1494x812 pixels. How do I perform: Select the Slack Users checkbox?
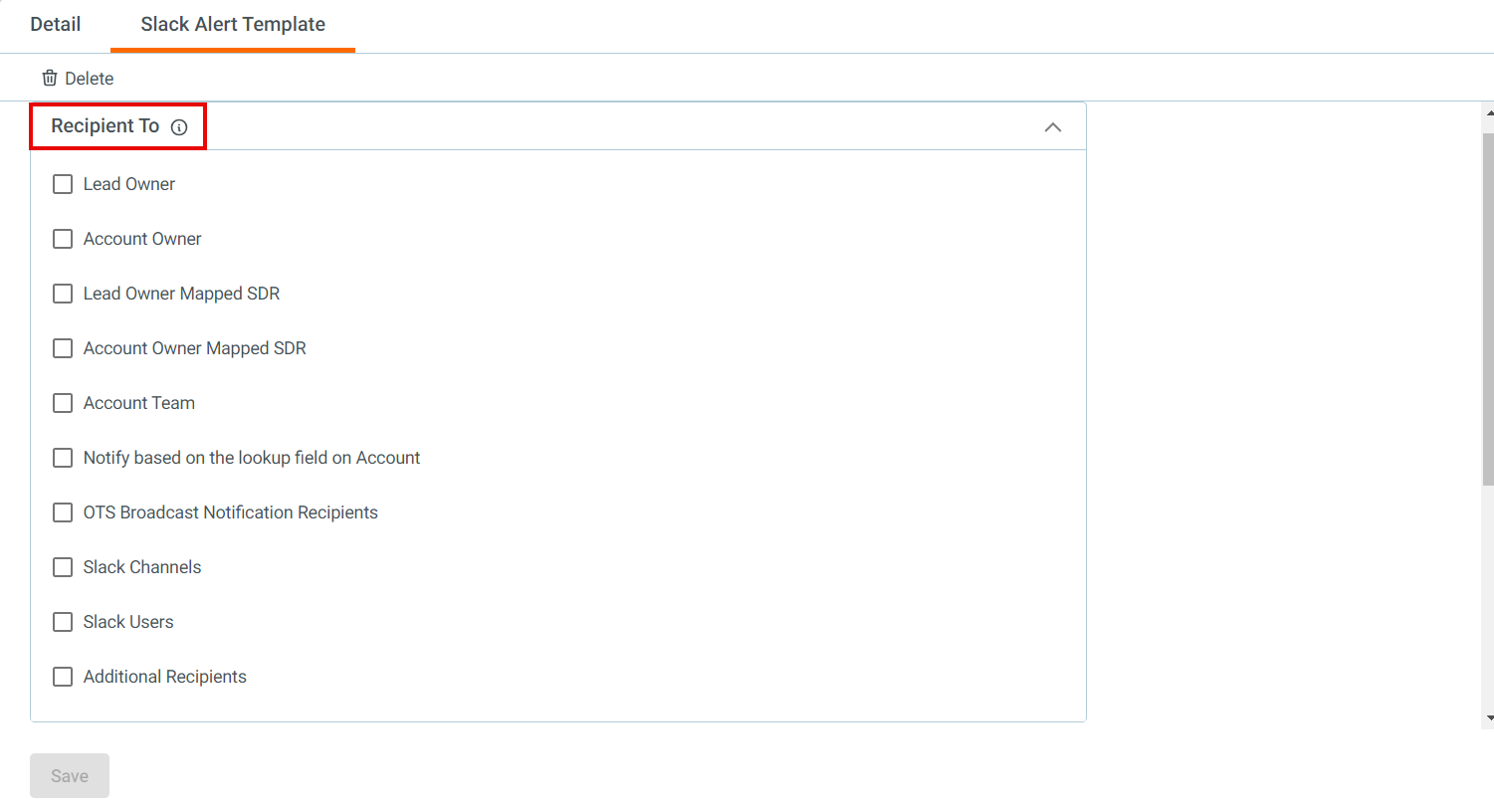tap(63, 622)
